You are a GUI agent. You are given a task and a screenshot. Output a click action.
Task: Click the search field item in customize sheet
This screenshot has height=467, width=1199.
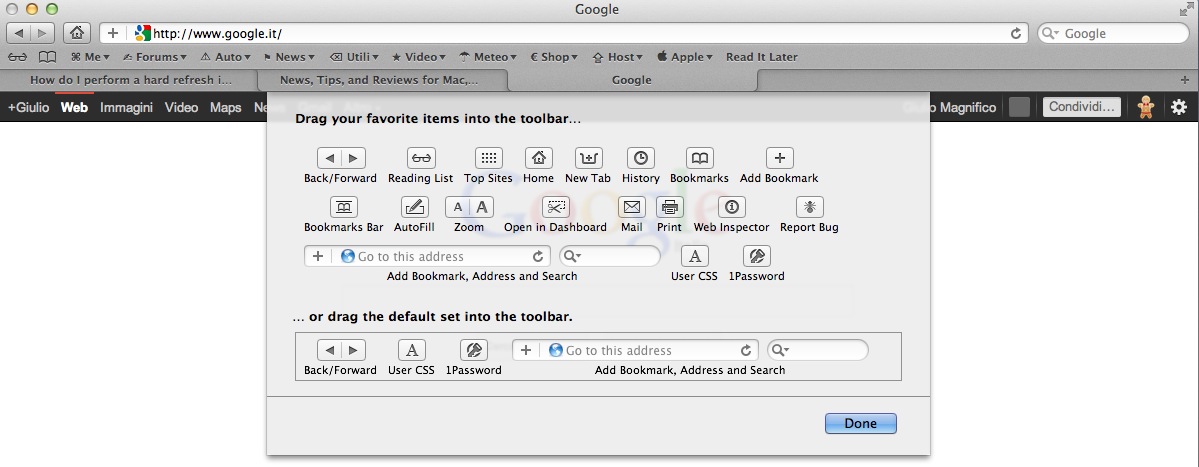click(x=609, y=256)
